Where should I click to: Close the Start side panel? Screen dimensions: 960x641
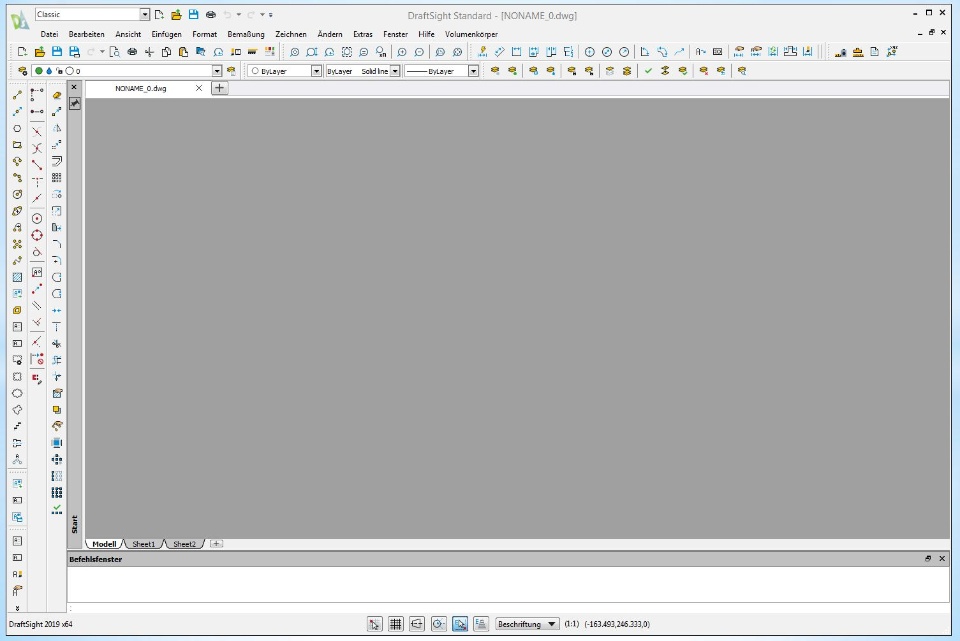pos(74,88)
